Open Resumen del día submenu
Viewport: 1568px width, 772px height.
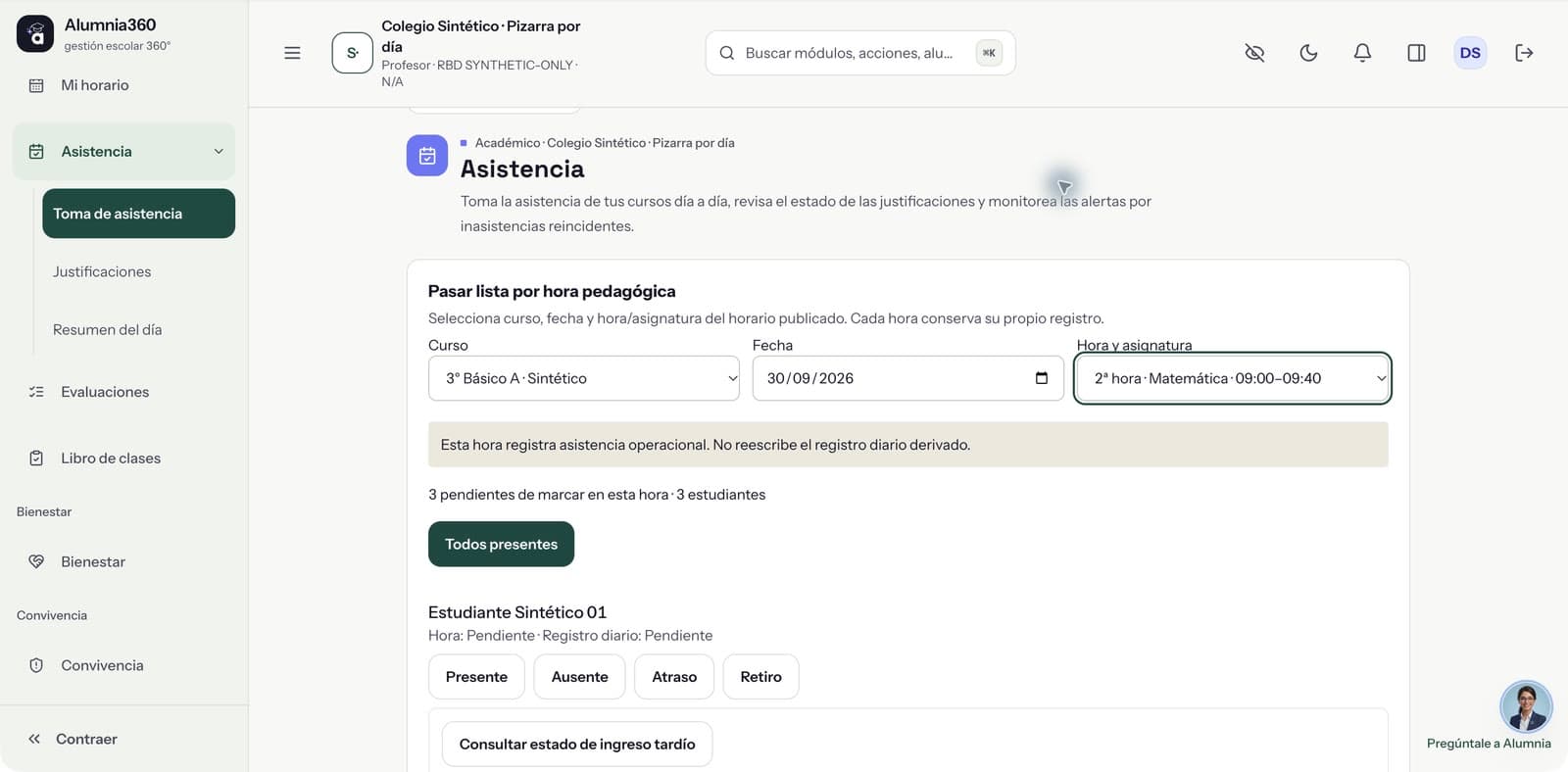pyautogui.click(x=108, y=330)
